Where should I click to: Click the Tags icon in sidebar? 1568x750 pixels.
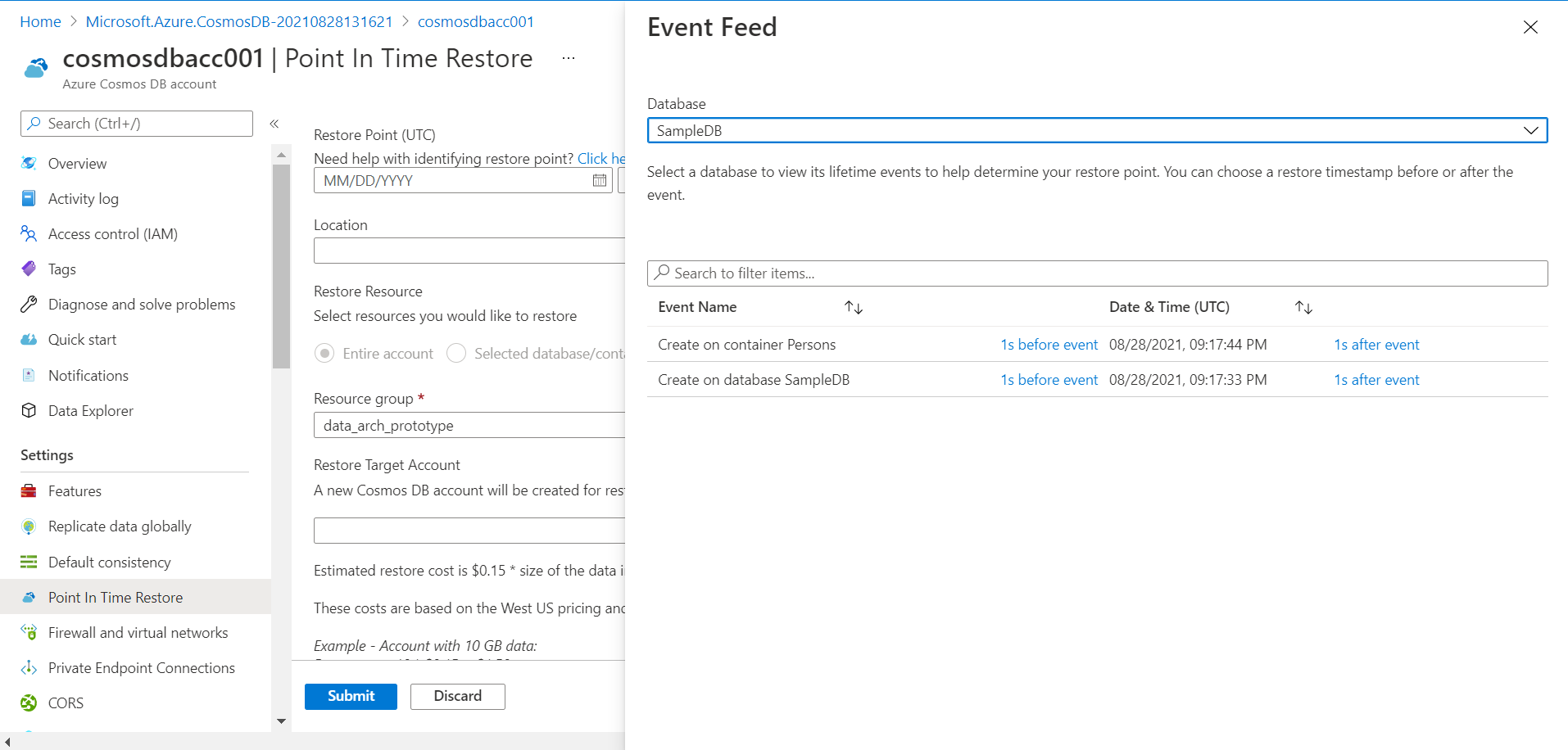[x=29, y=269]
